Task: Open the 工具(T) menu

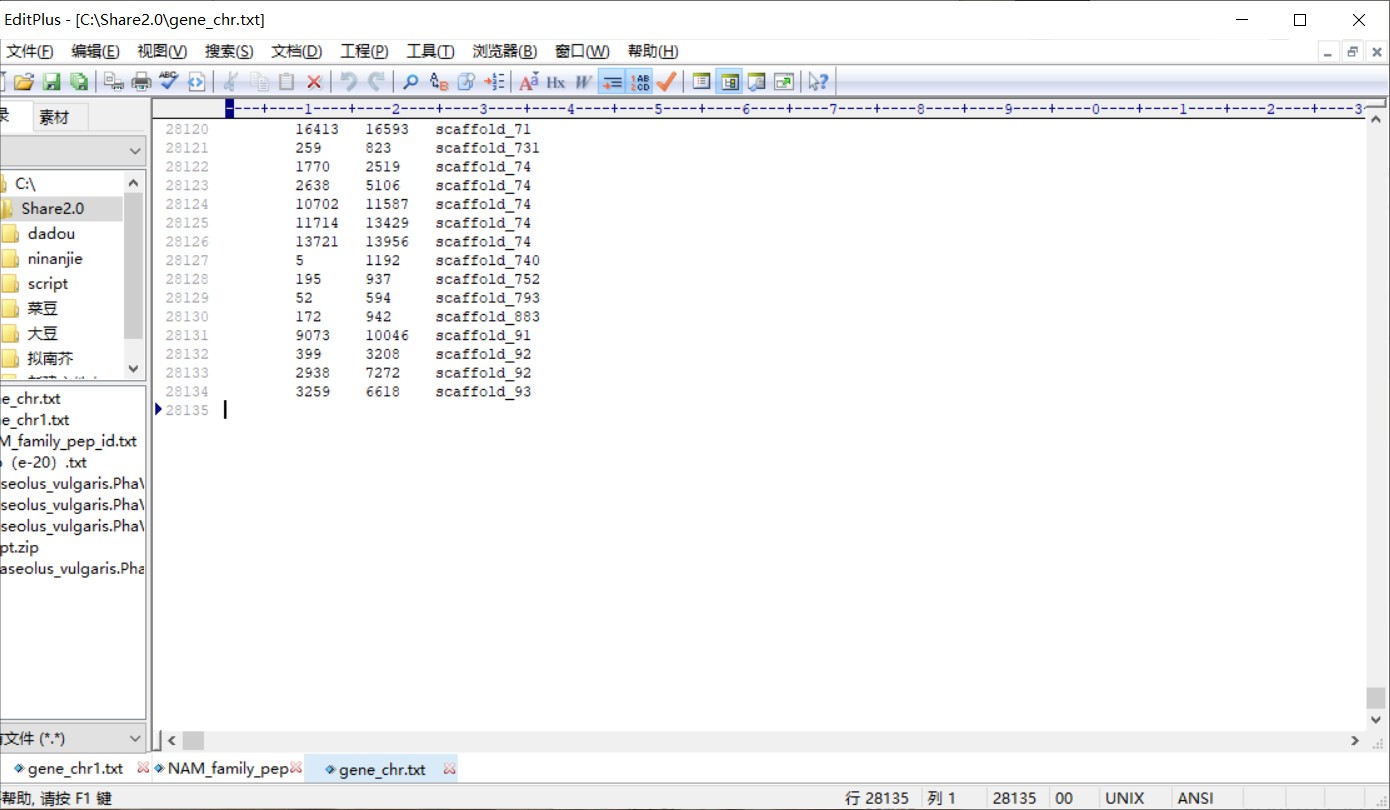Action: click(430, 52)
